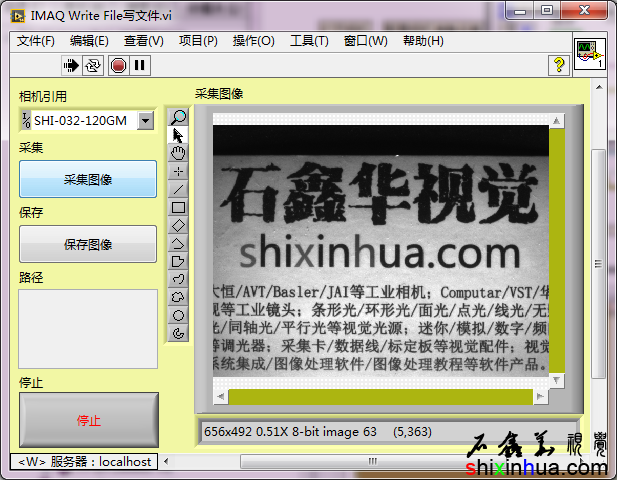Image resolution: width=617 pixels, height=480 pixels.
Task: Select the Oval tool
Action: 178,315
